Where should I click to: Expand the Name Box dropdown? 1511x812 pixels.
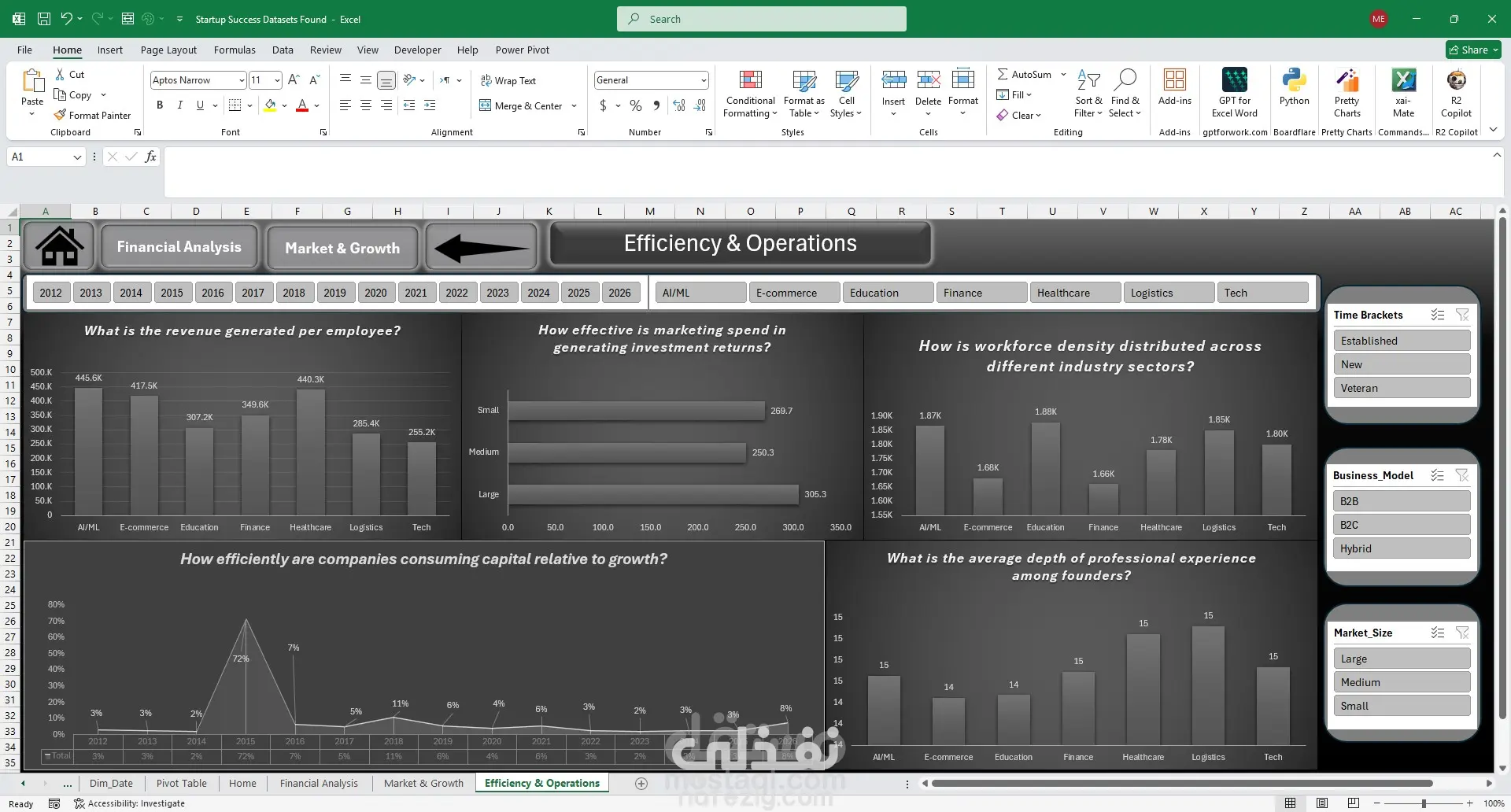click(x=77, y=157)
